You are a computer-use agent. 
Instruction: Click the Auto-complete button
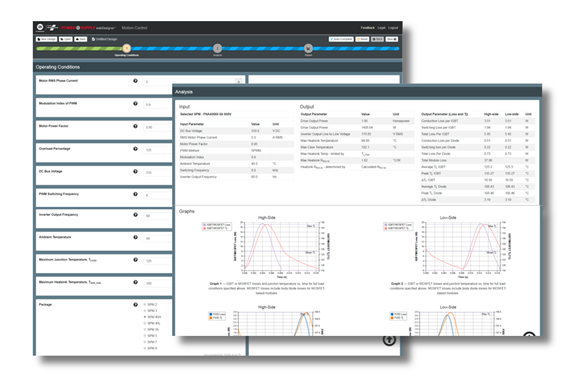point(341,39)
